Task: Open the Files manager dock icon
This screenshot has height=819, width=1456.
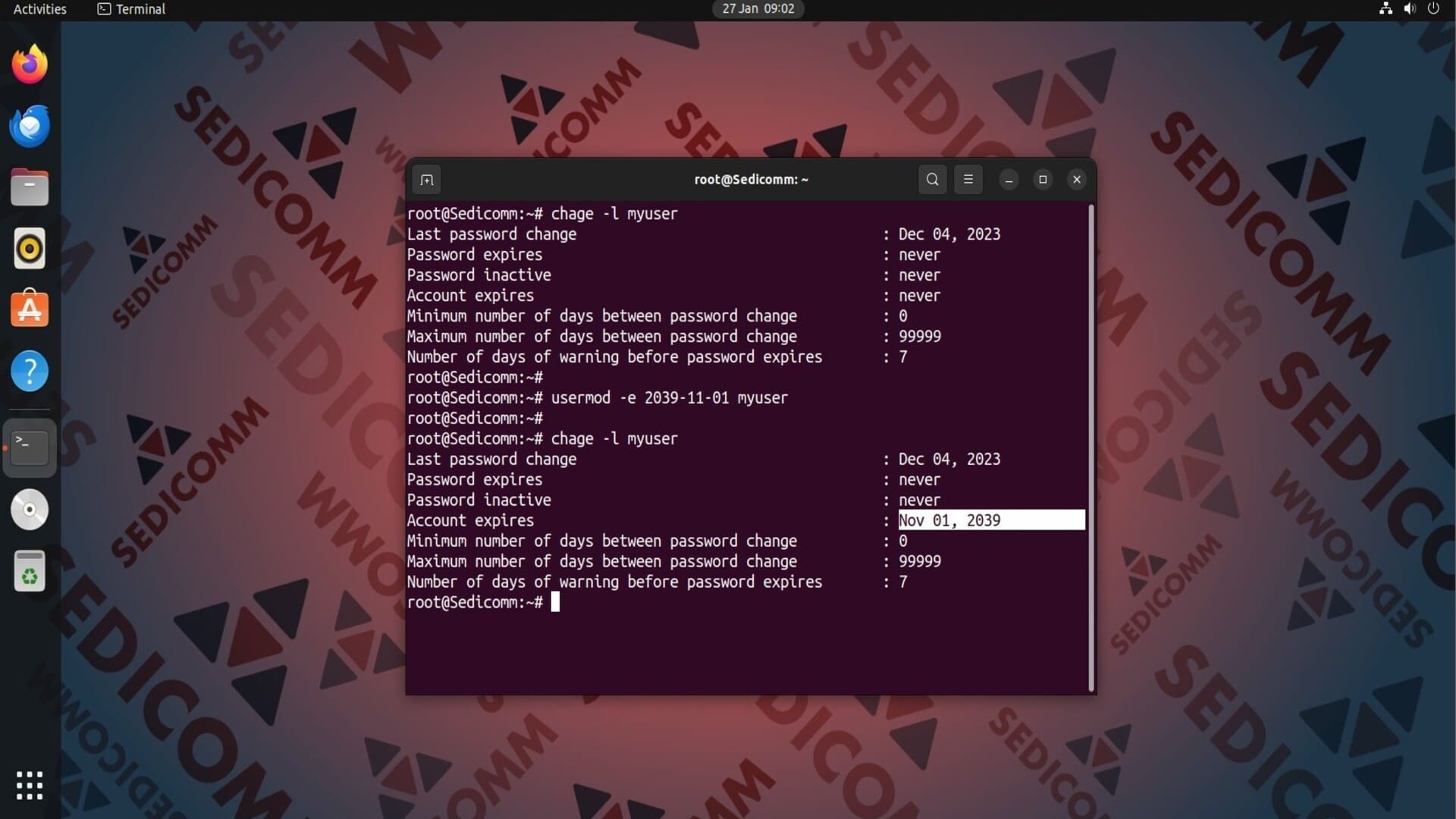Action: tap(30, 187)
